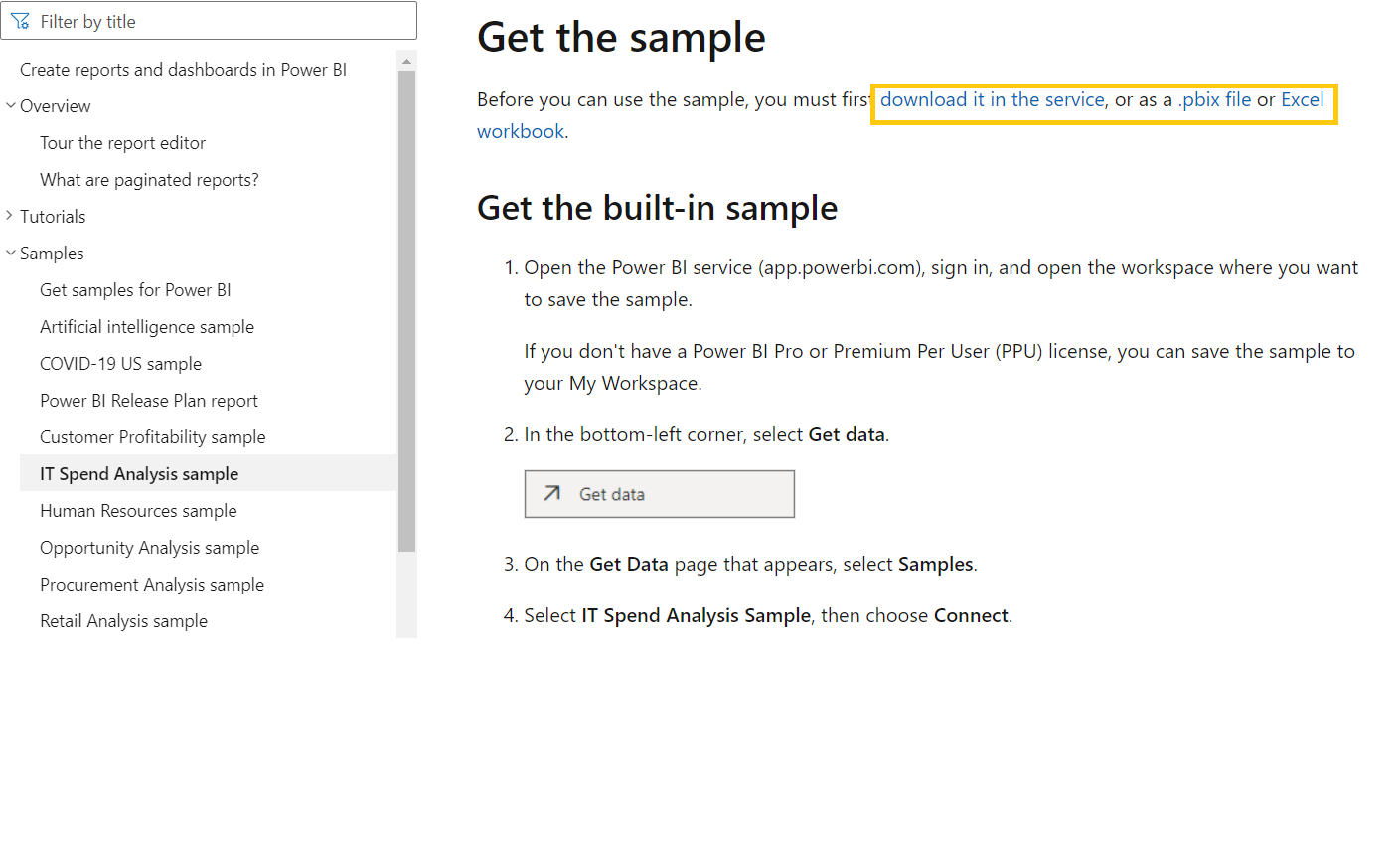Click the filter funnel icon
This screenshot has width=1400, height=845.
20,21
